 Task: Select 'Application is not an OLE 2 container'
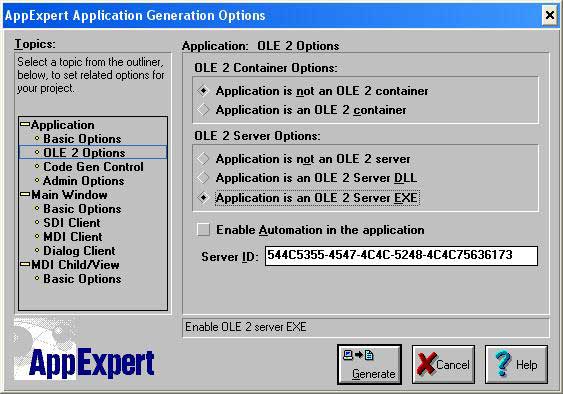tap(313, 91)
